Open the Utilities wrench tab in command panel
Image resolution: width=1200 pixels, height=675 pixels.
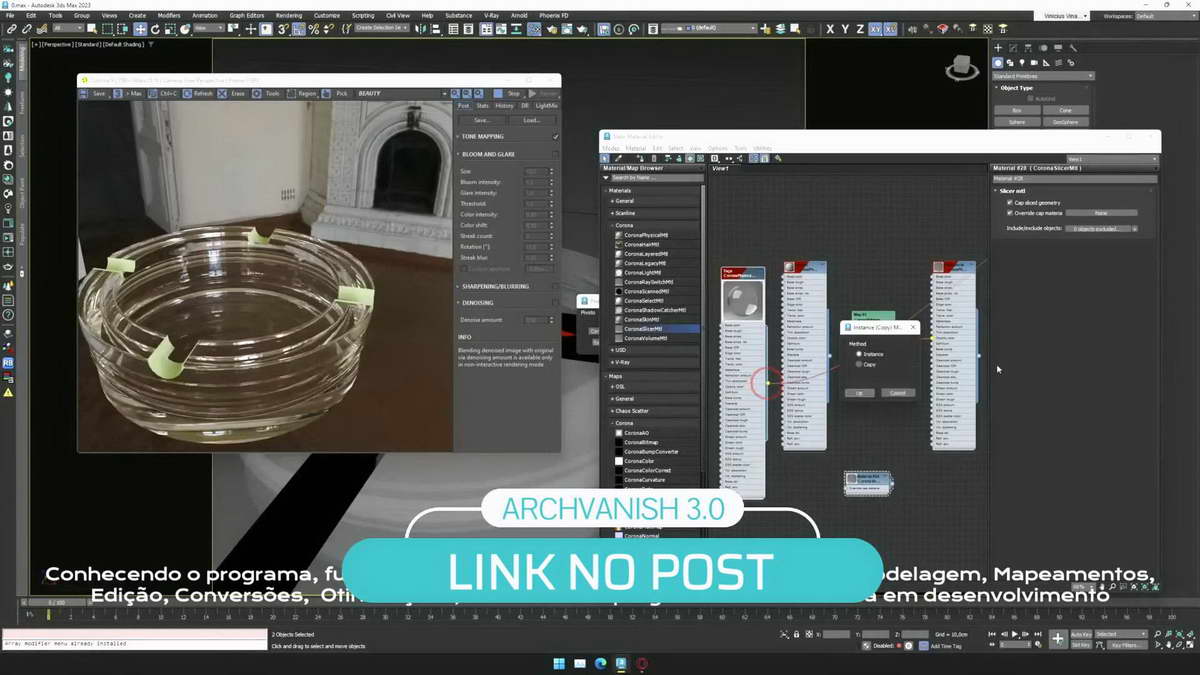1074,48
